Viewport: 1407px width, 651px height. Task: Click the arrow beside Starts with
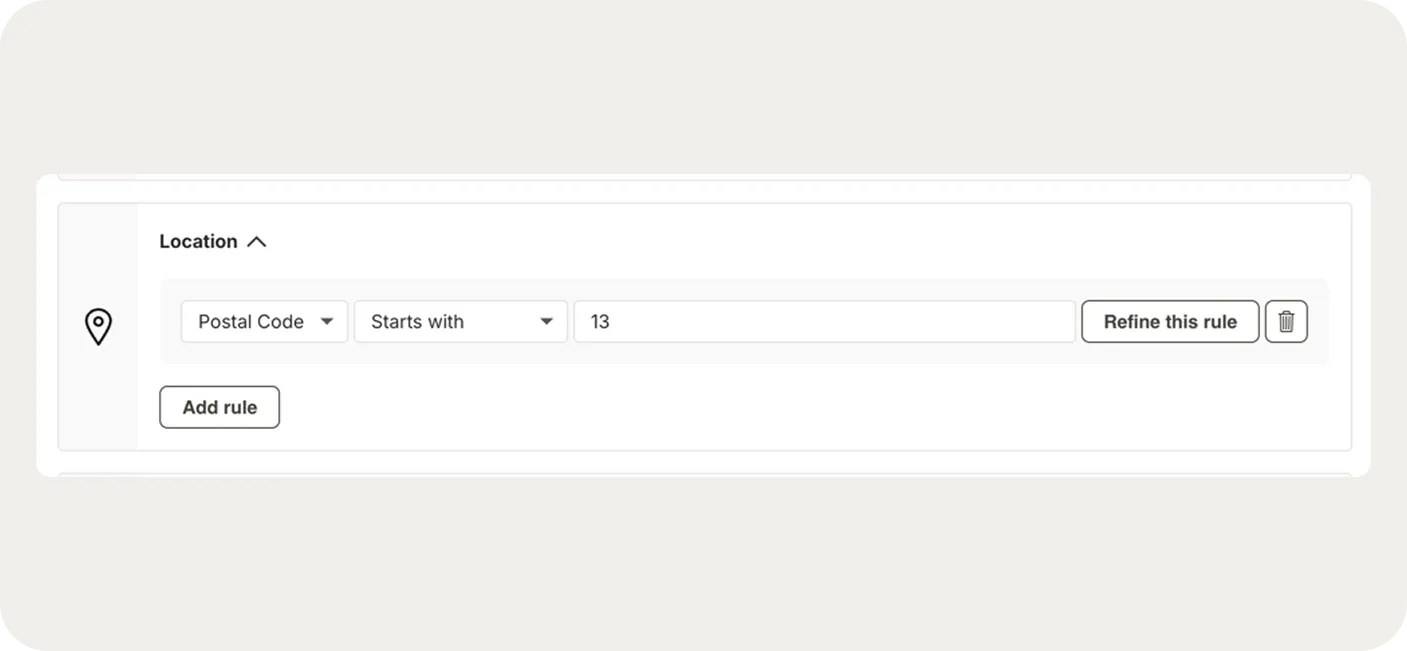(x=546, y=322)
